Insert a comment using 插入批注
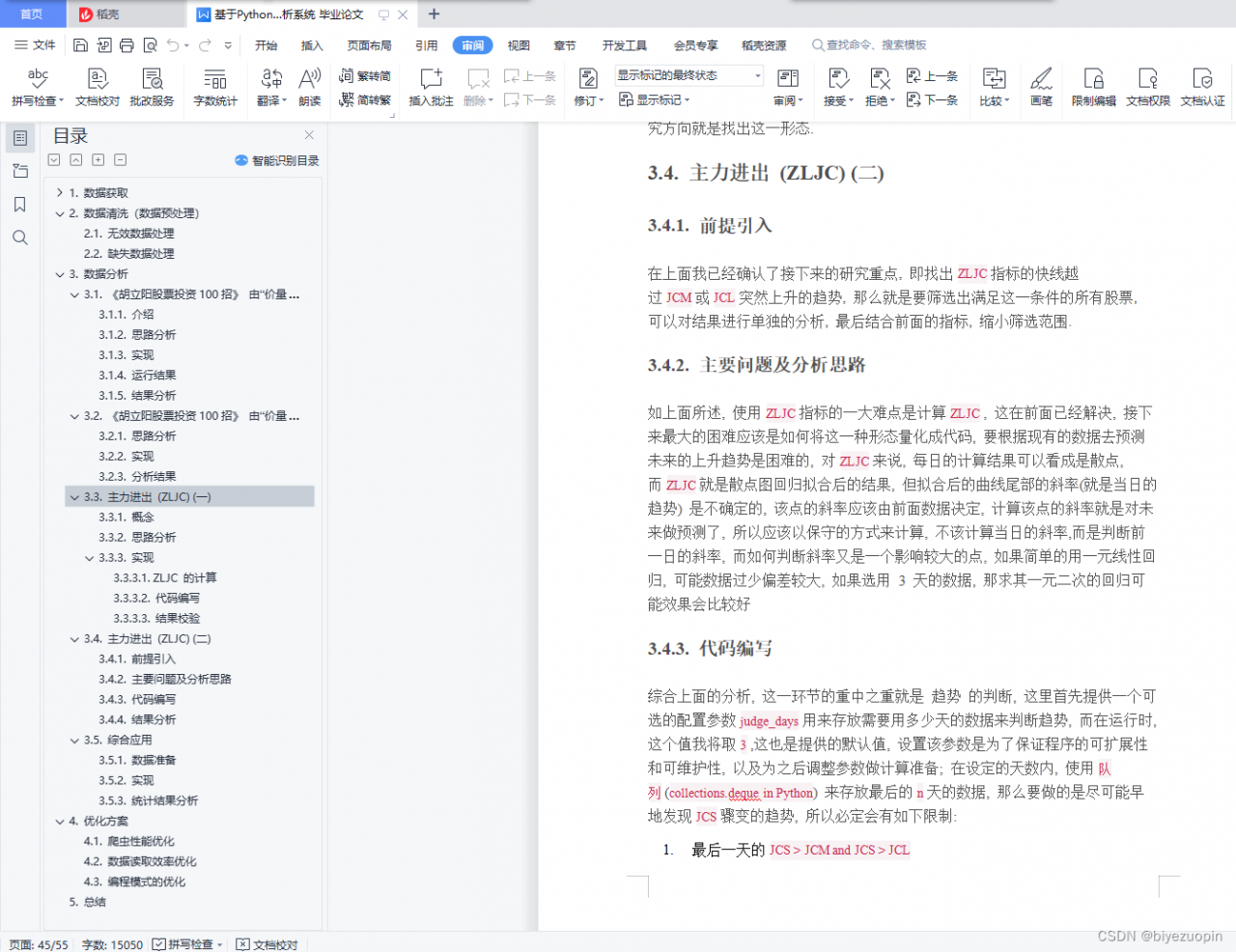Viewport: 1236px width, 952px height. click(x=430, y=85)
